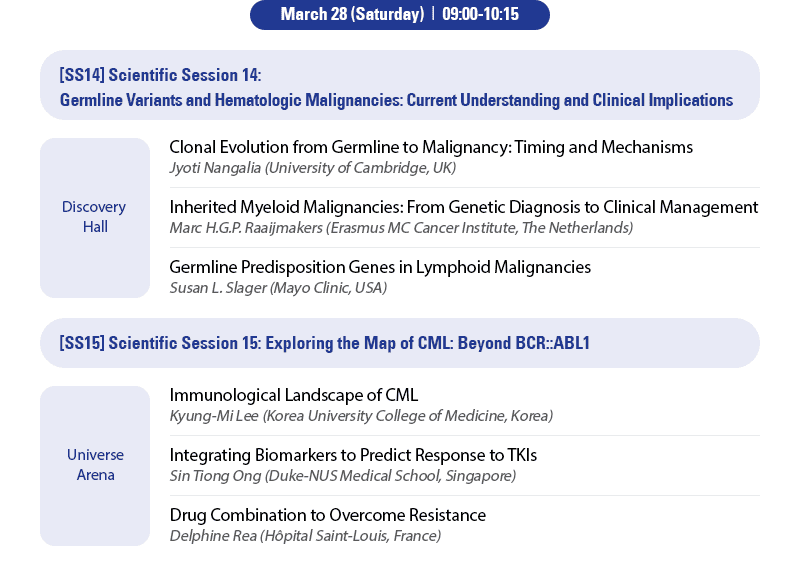
Task: Click the Discovery Hall venue box
Action: tap(94, 217)
